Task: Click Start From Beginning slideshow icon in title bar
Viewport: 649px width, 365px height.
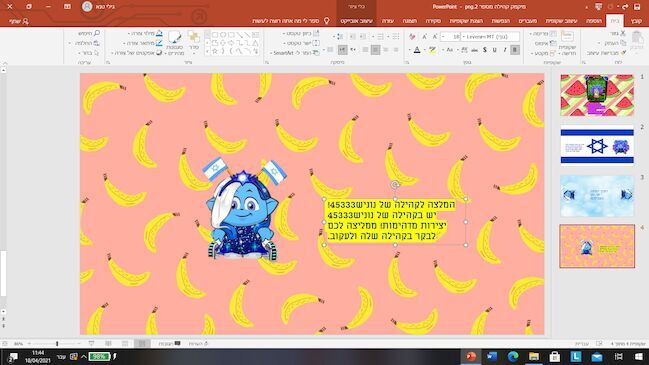Action: 599,7
